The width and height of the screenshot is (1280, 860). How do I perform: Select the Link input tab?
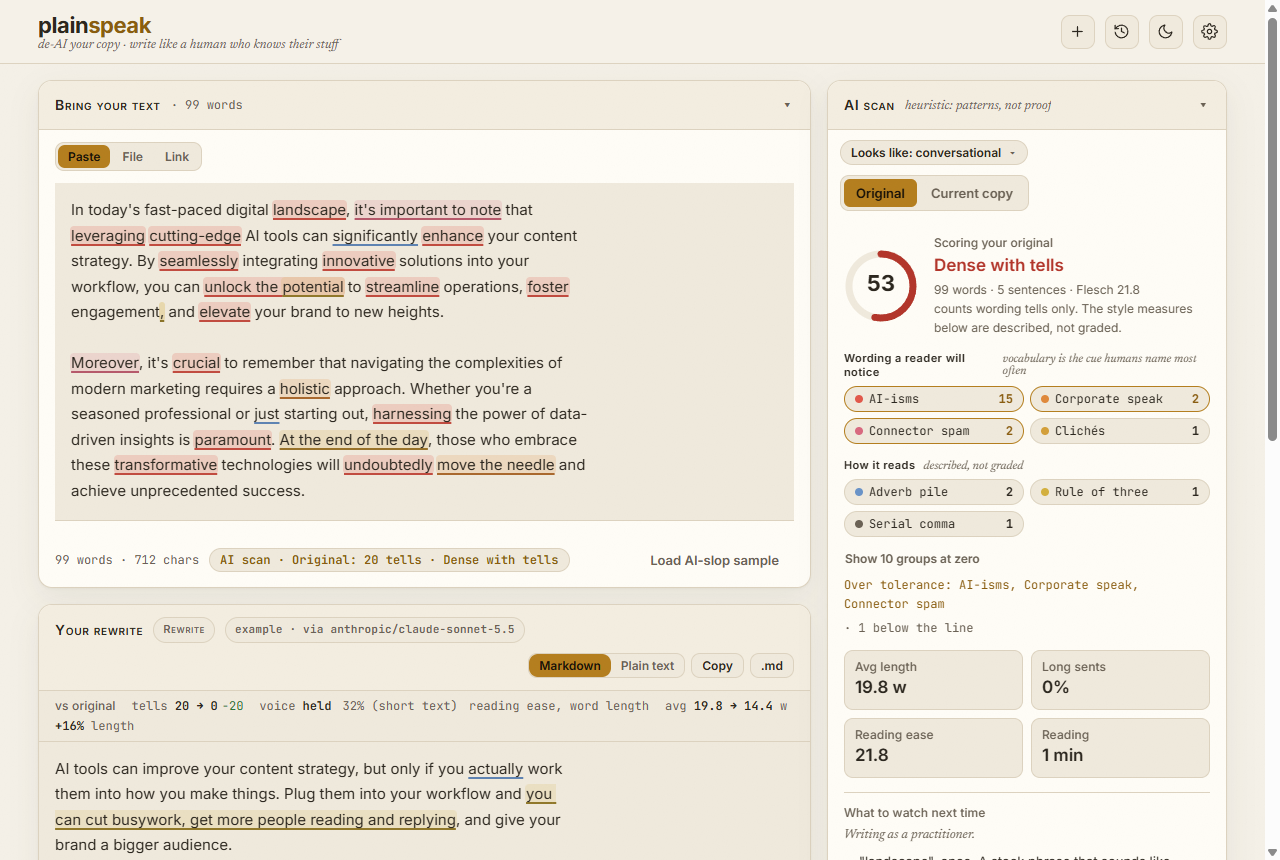tap(177, 157)
